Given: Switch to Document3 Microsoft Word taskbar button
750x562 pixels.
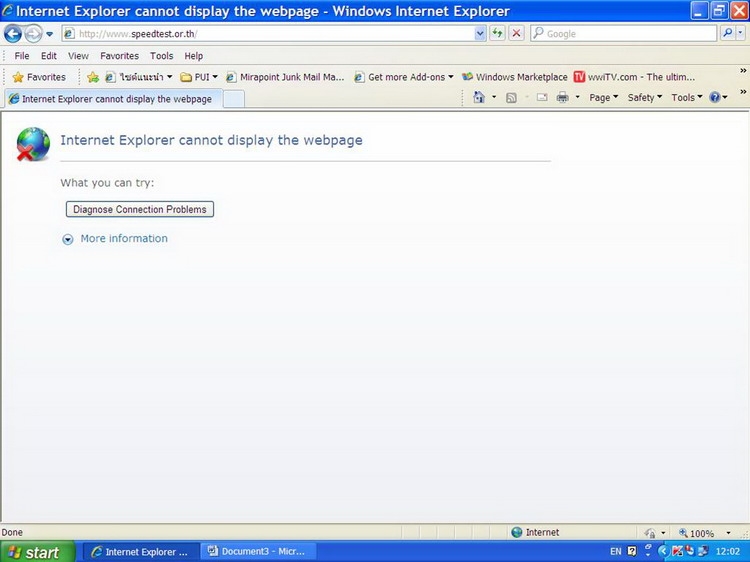Looking at the screenshot, I should 257,551.
